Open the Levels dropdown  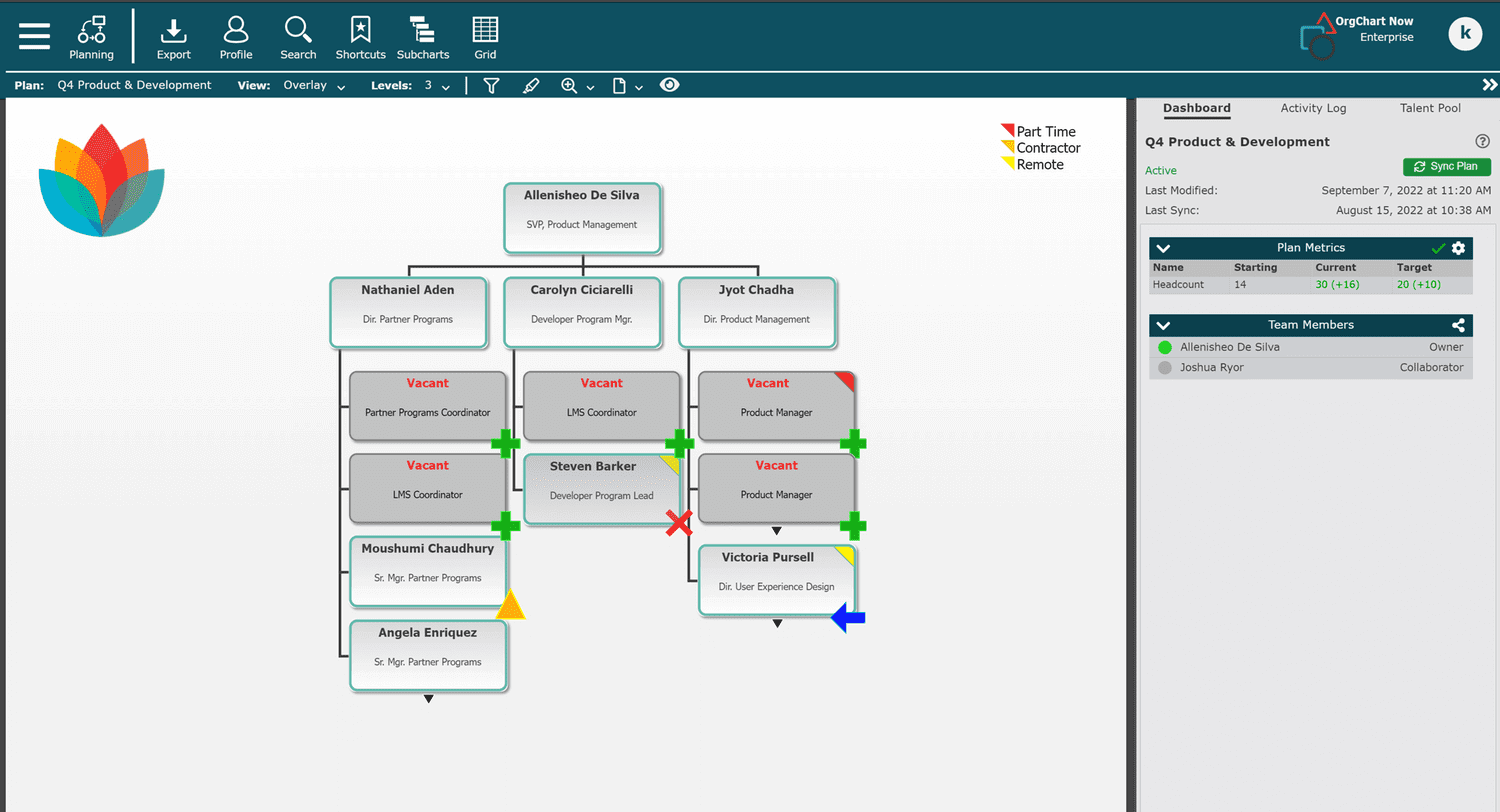(436, 86)
